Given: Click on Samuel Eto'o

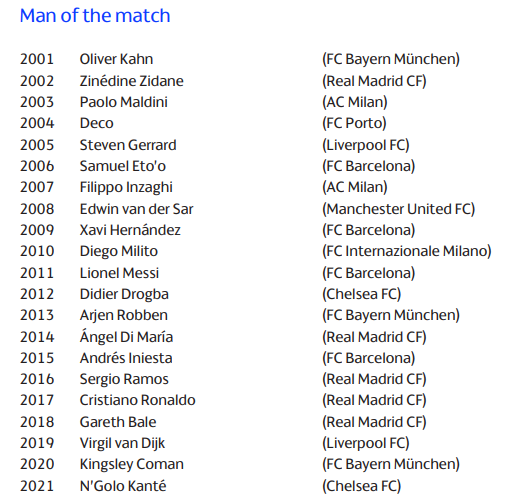Looking at the screenshot, I should click(123, 166).
